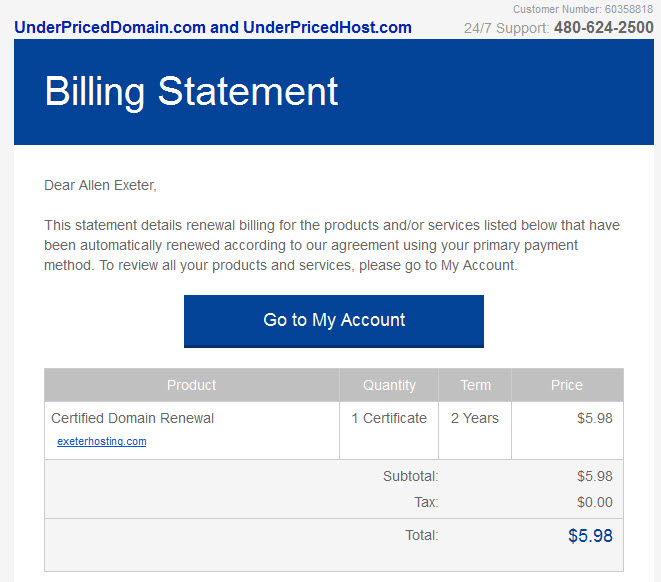Viewport: 661px width, 582px height.
Task: Click the 480-624-2500 support phone number
Action: point(603,27)
